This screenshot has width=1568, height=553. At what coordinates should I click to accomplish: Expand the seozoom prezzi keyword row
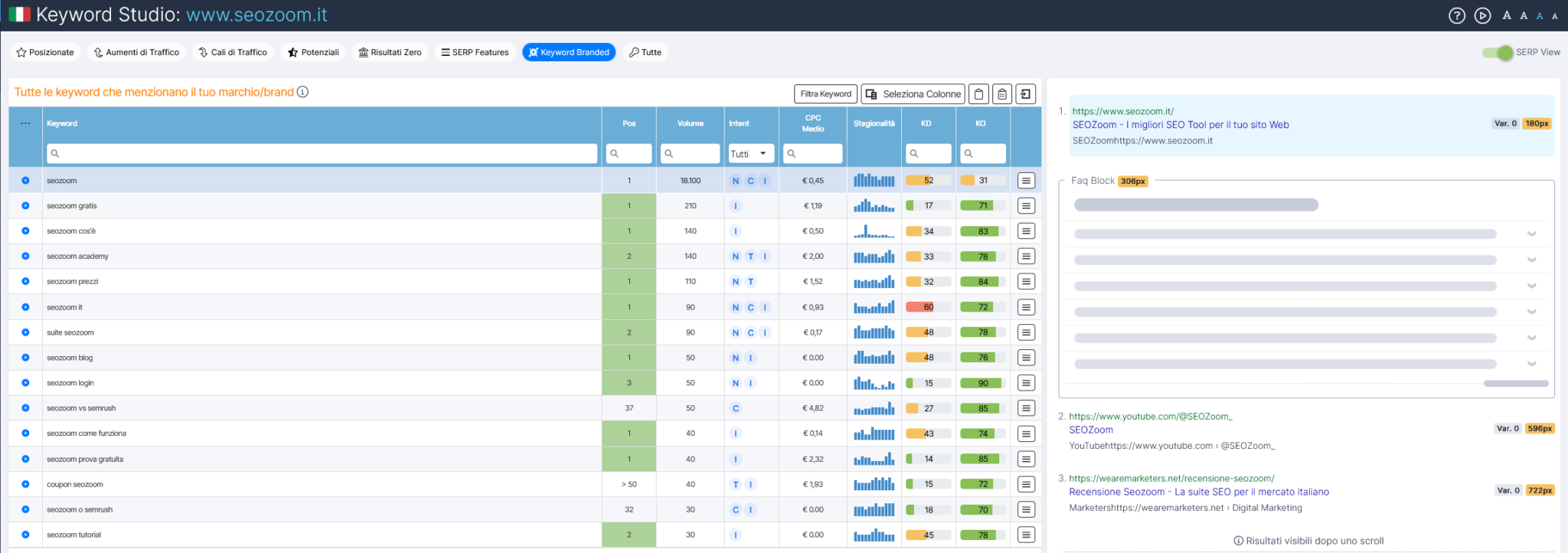[25, 282]
